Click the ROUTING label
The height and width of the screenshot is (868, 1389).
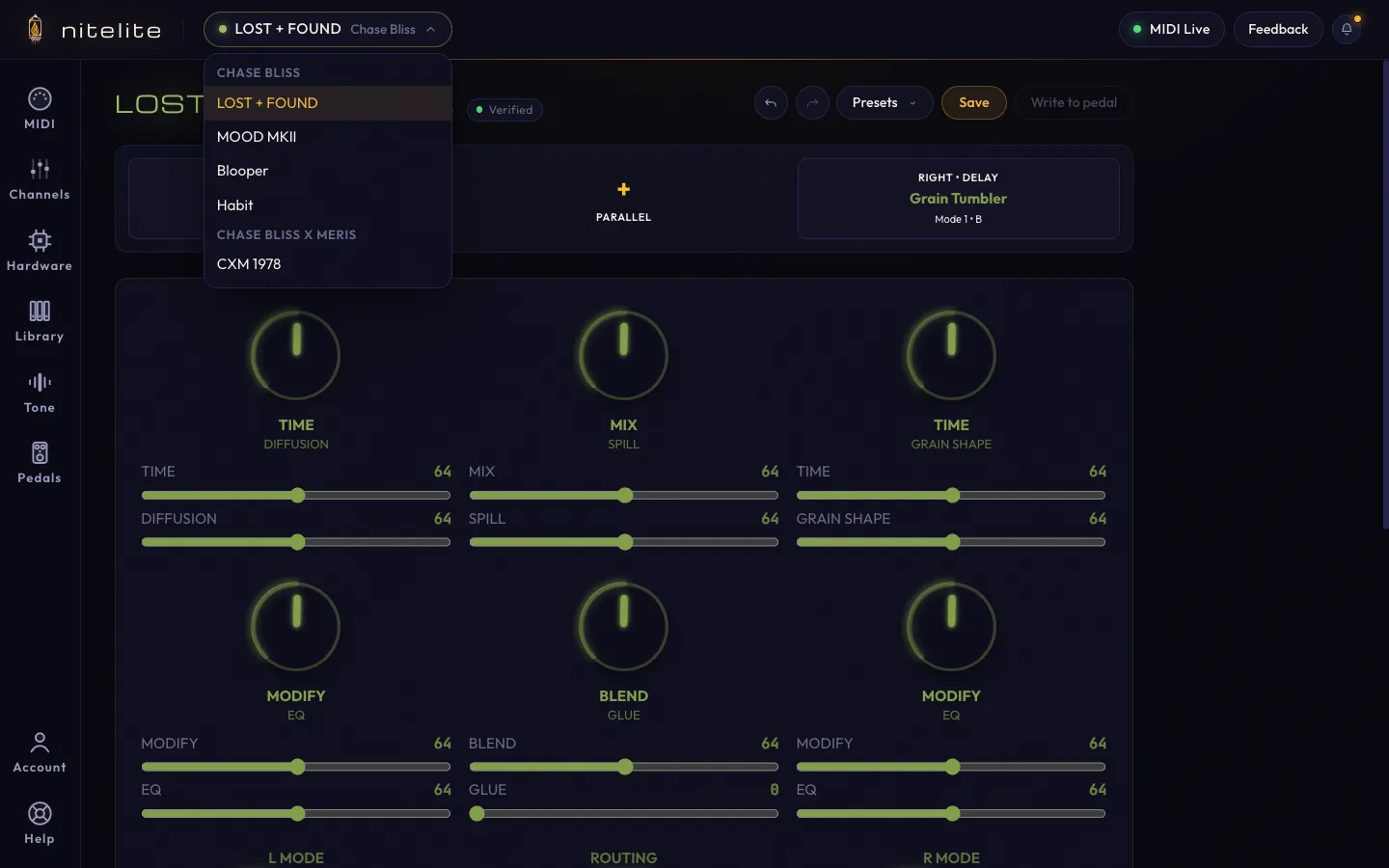[623, 857]
